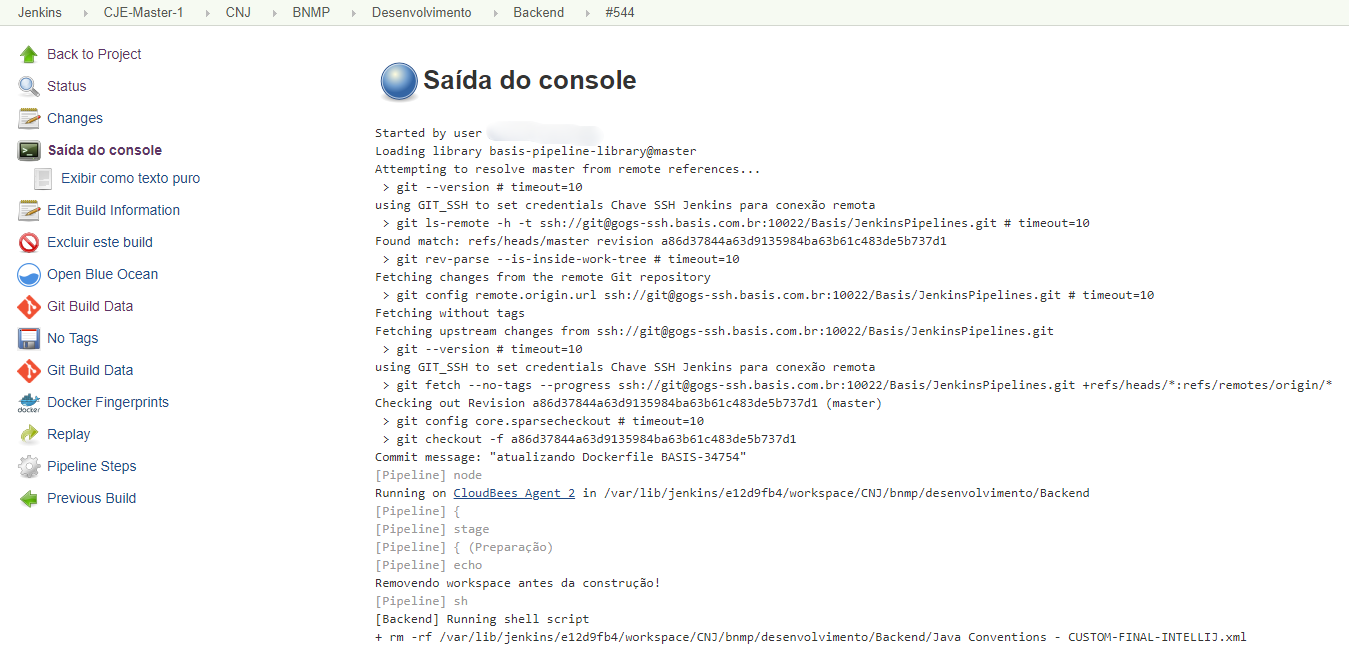1349x645 pixels.
Task: Open Blue Ocean via its blue icon
Action: [29, 274]
